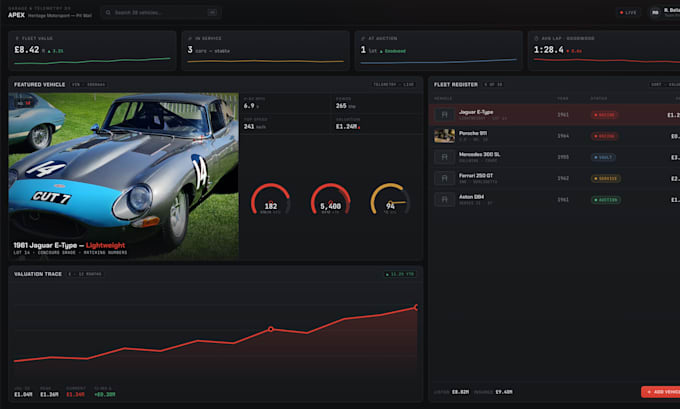Select the Aston DB4 row
The image size is (680, 409).
click(x=554, y=200)
